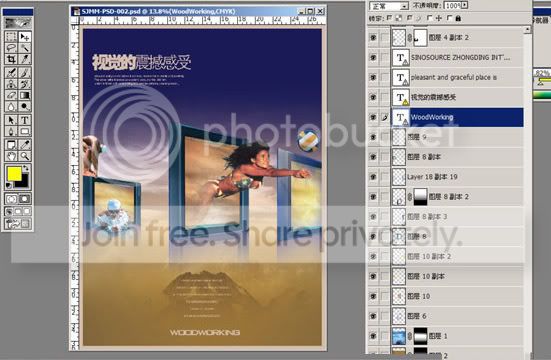Click the gradient mask thumbnail of 图层 8 副本 2
This screenshot has height=360, width=551.
tap(421, 197)
